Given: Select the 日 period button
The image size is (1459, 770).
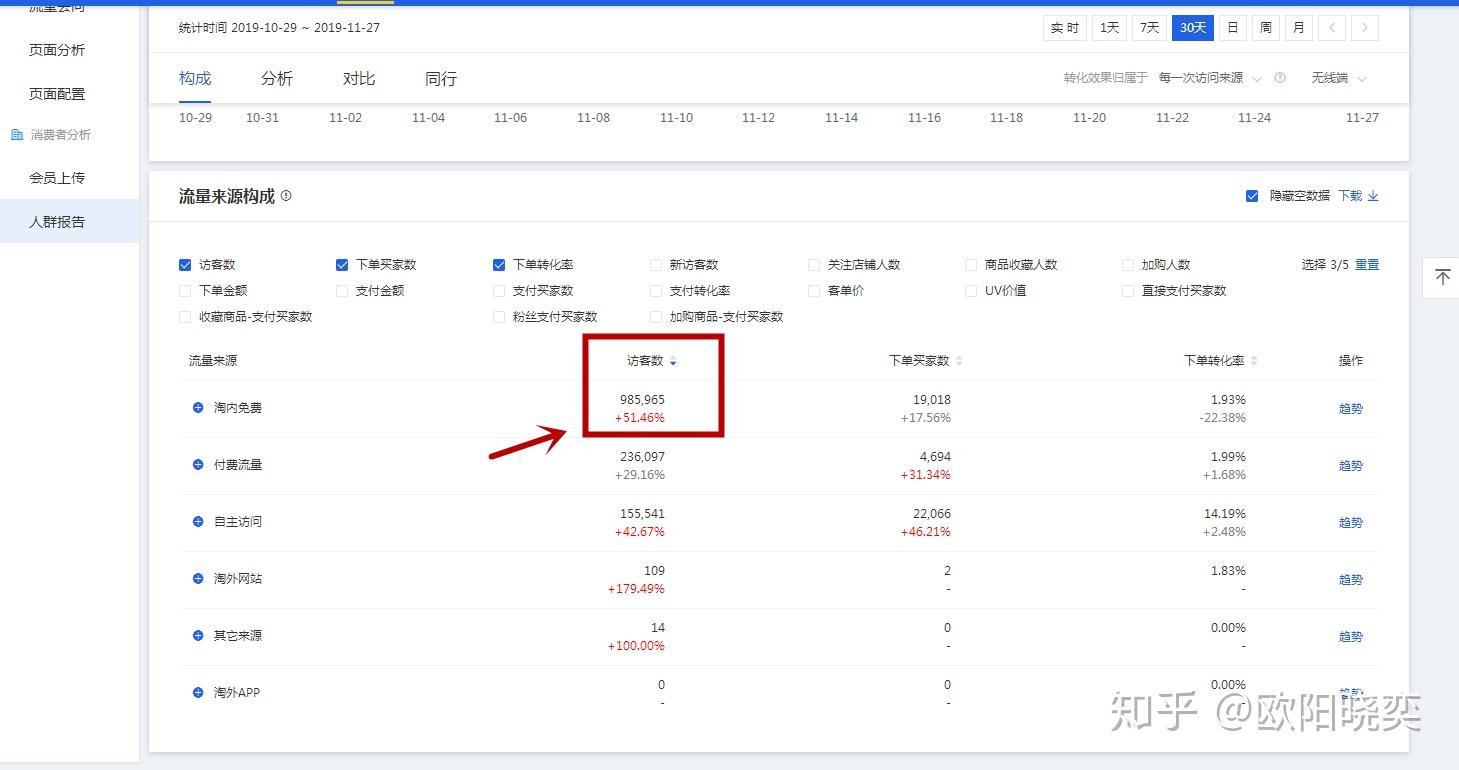Looking at the screenshot, I should point(1233,28).
